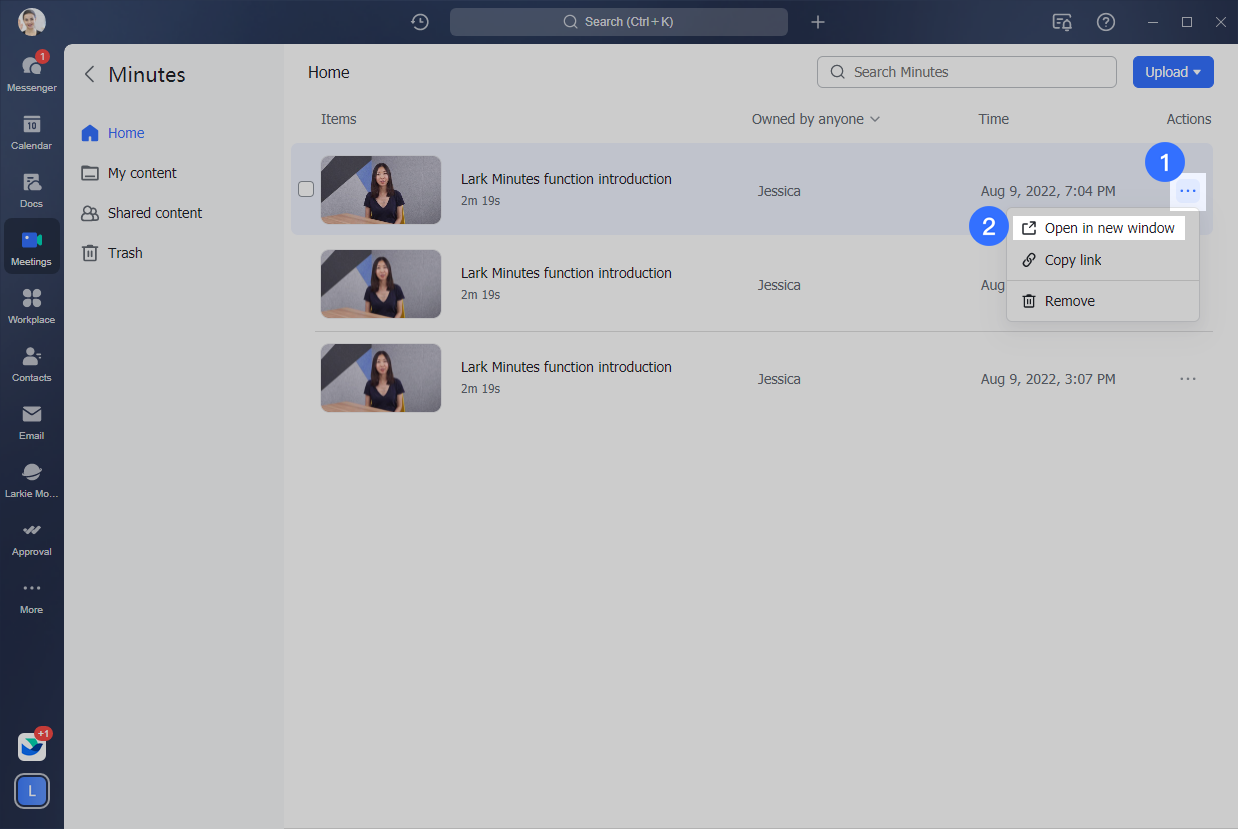Viewport: 1238px width, 829px height.
Task: Click the help question mark icon
Action: click(1106, 22)
